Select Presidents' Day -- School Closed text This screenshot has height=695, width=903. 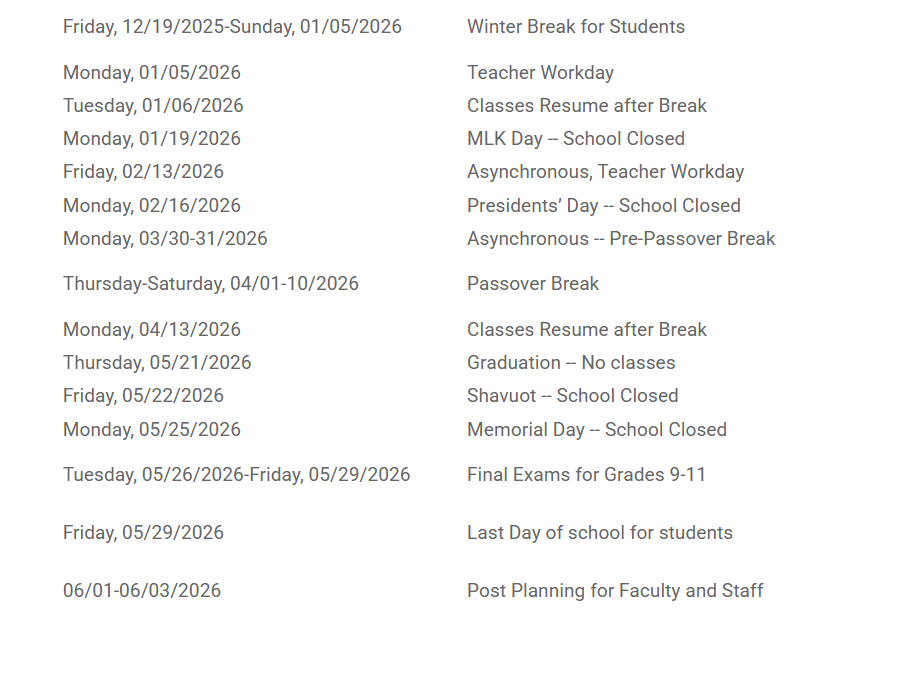603,206
